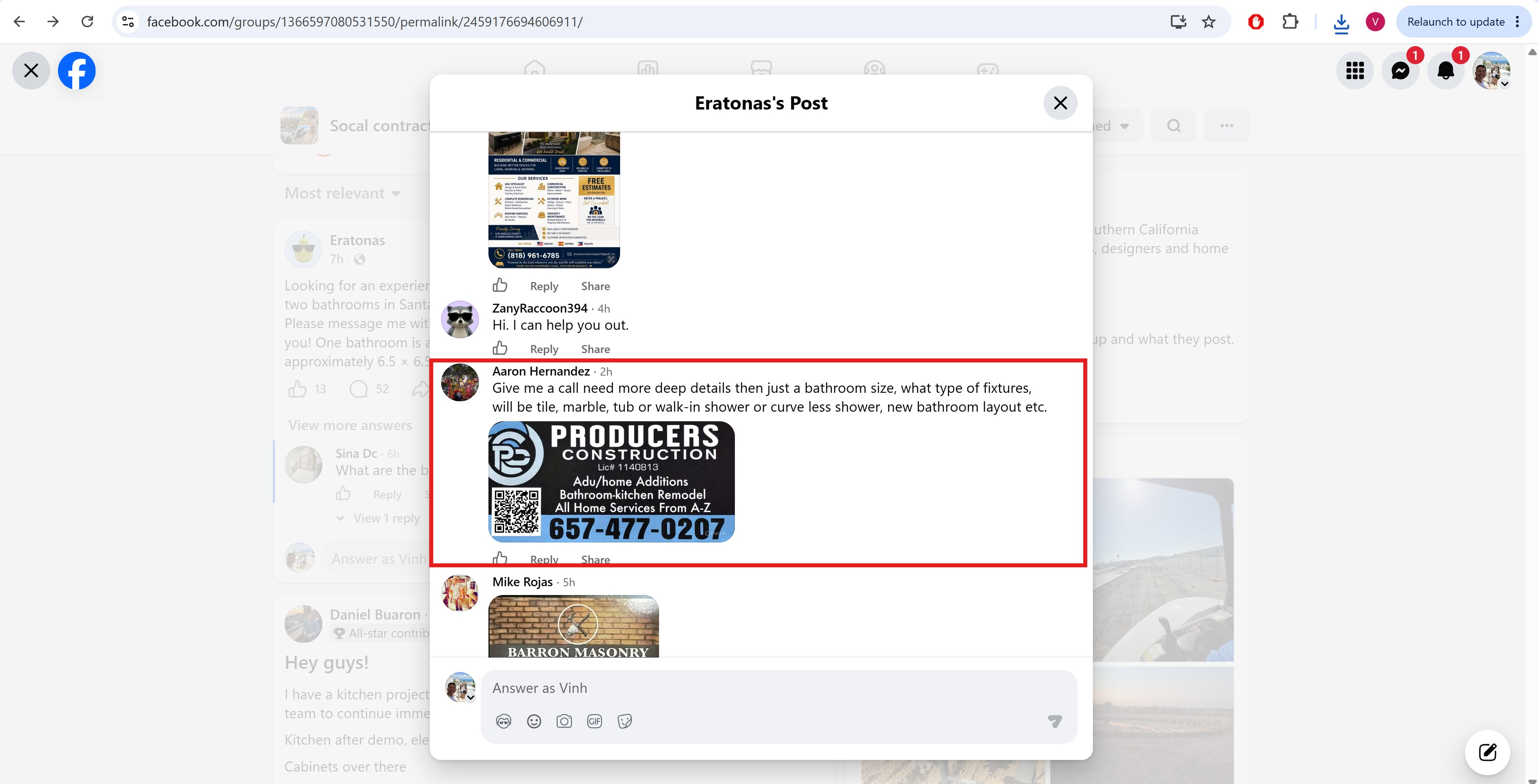
Task: Open Producers Construction card image
Action: (x=611, y=481)
